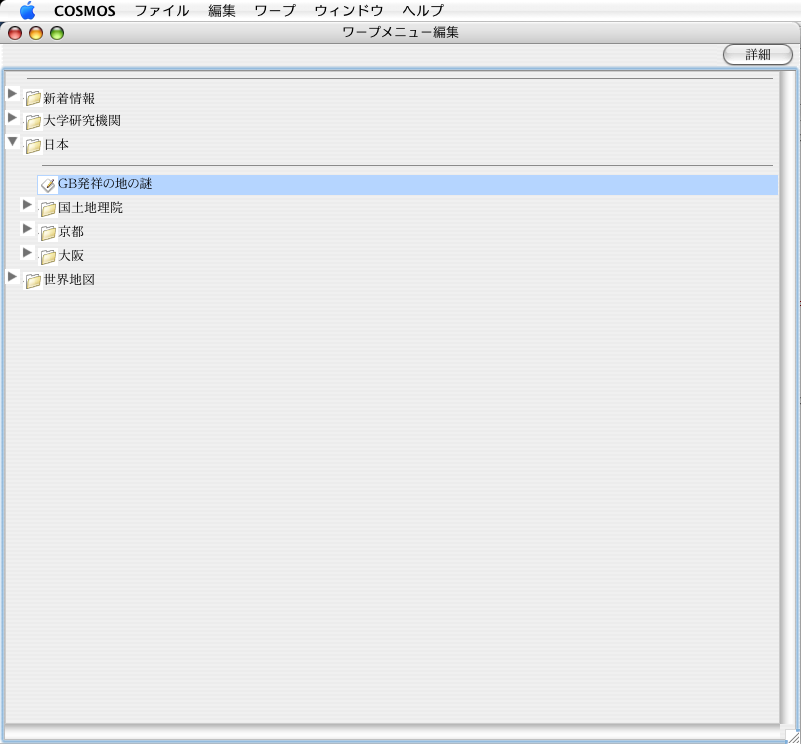The width and height of the screenshot is (801, 744).
Task: Open the Apple menu
Action: click(27, 11)
